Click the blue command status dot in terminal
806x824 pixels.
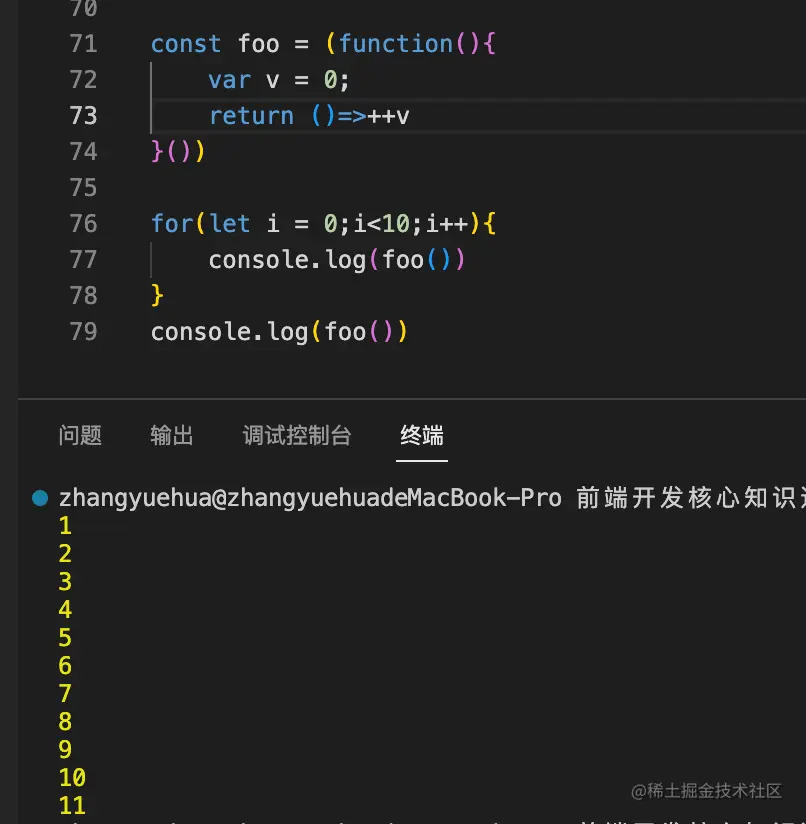[40, 498]
